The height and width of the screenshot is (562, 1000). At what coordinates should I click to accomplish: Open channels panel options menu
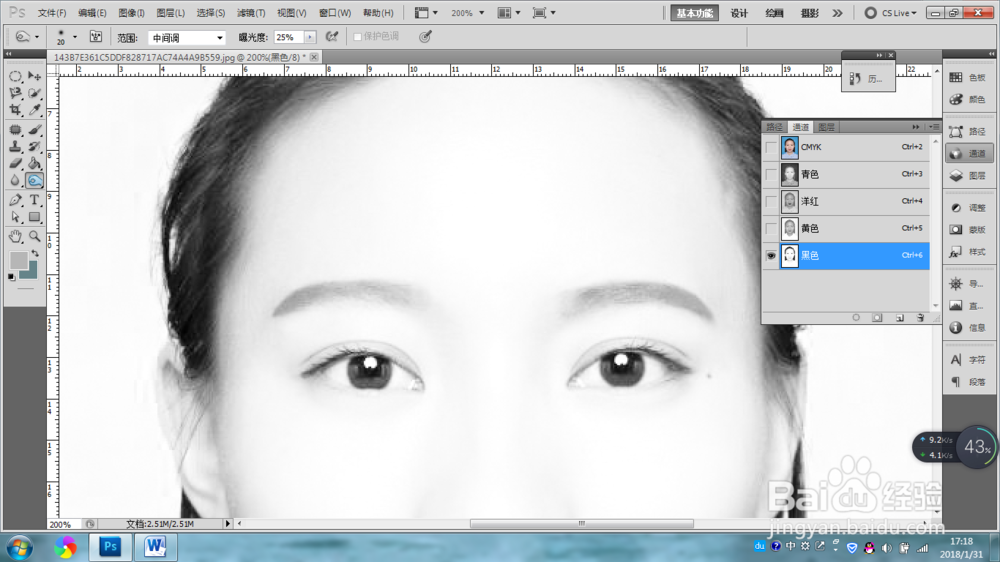pos(934,127)
